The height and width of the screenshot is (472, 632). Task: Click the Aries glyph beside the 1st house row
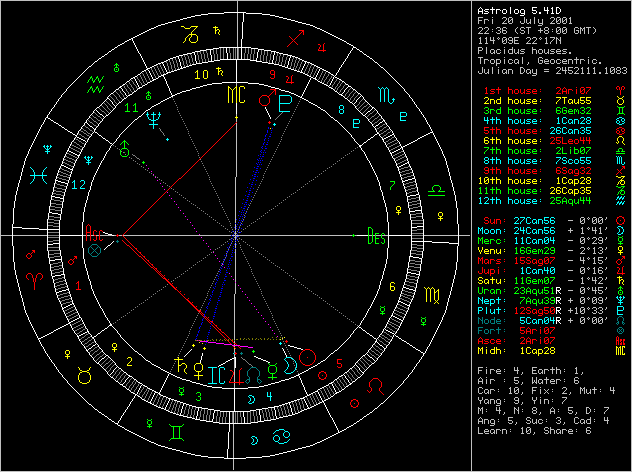620,91
